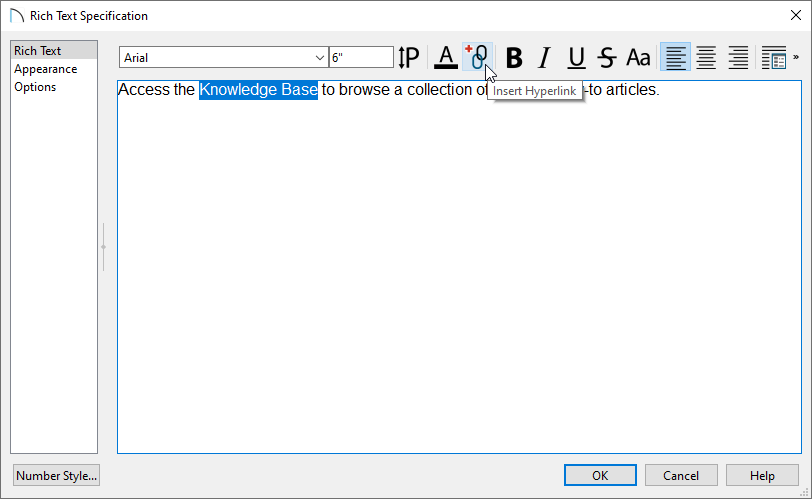Click the Number Style... button
The height and width of the screenshot is (499, 812).
tap(56, 475)
